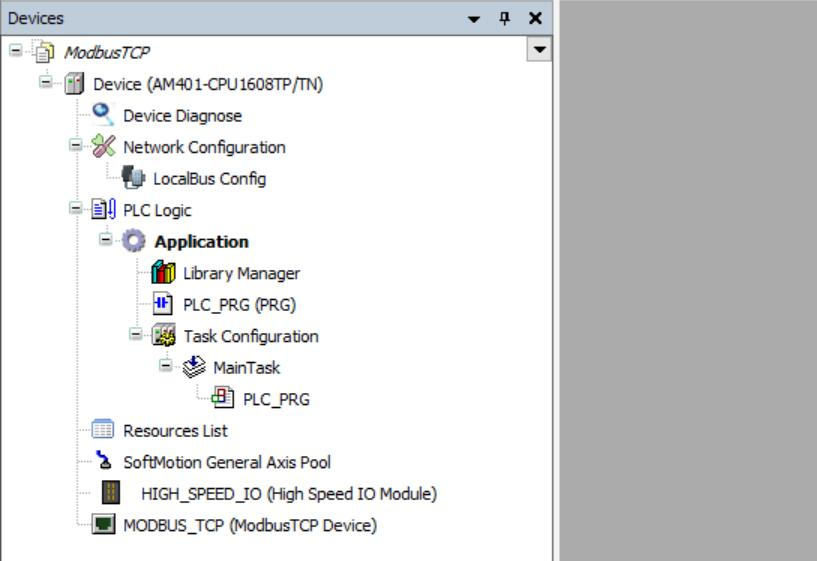Open the project selector dropdown at right
817x561 pixels.
pyautogui.click(x=541, y=50)
